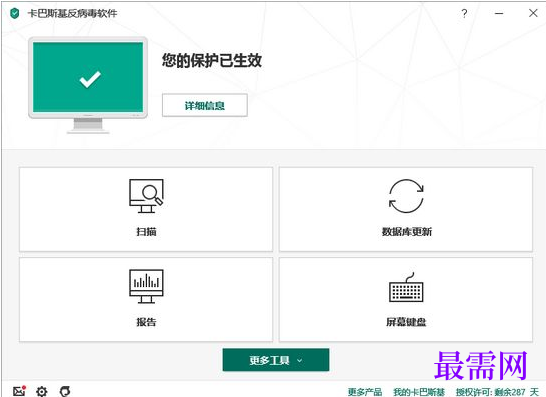Open the 更多产品 link
546x397 pixels.
[365, 392]
